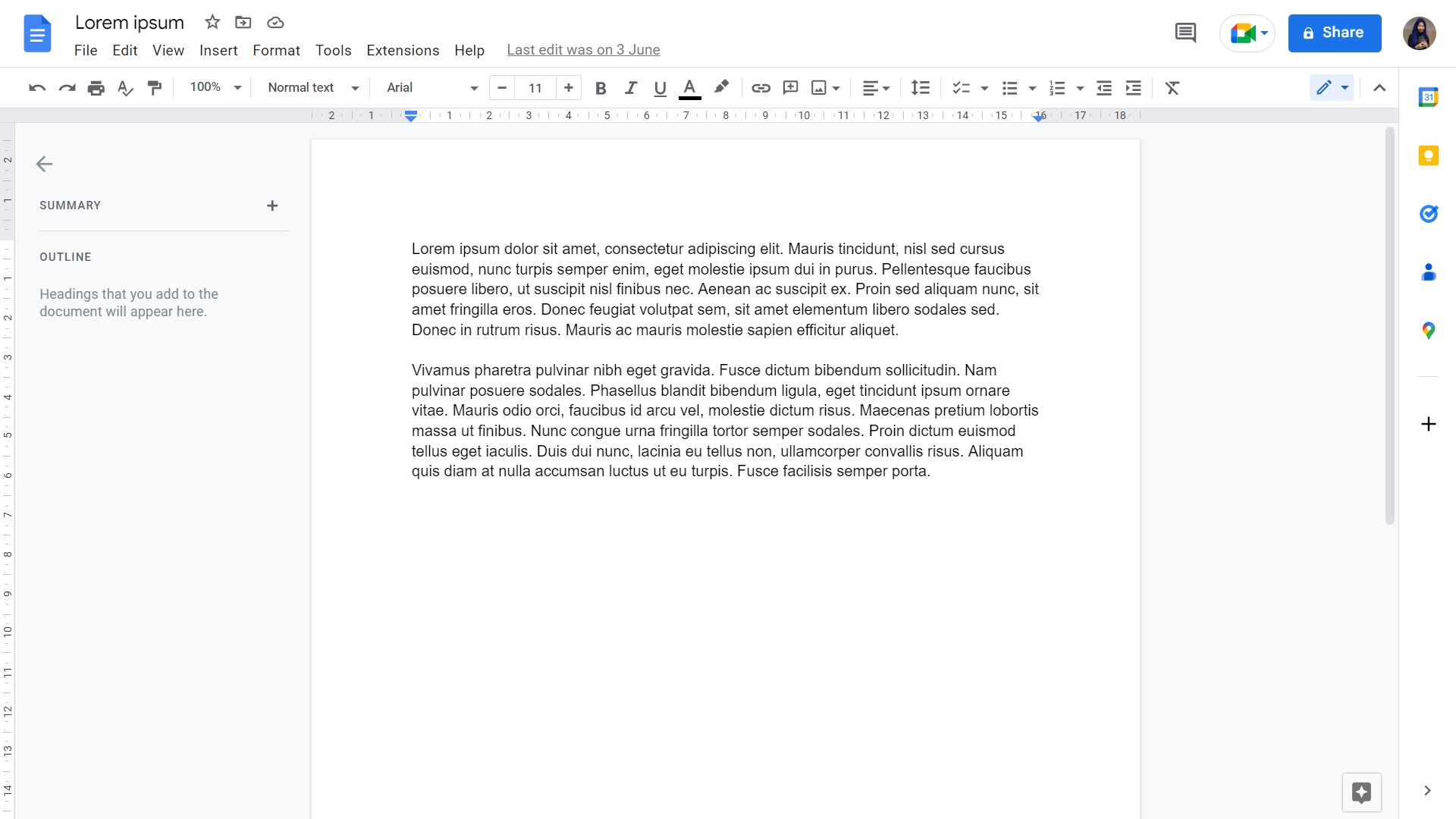This screenshot has height=819, width=1456.
Task: Open the paragraph style dropdown
Action: tap(312, 87)
